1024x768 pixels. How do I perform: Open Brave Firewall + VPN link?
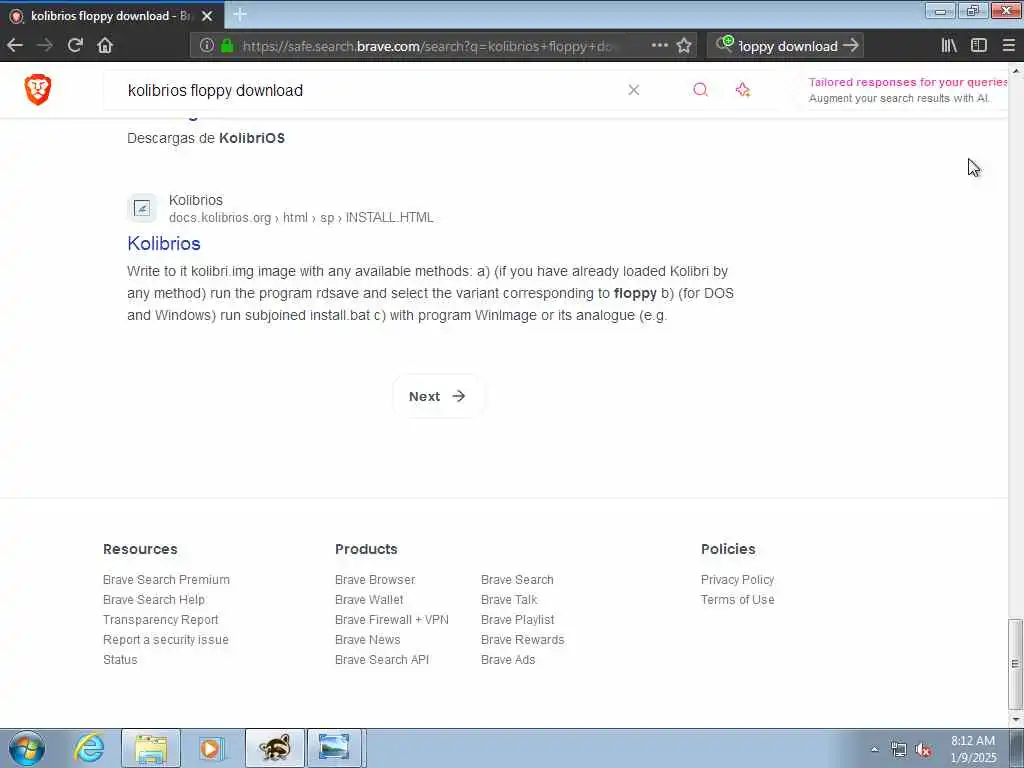coord(392,620)
